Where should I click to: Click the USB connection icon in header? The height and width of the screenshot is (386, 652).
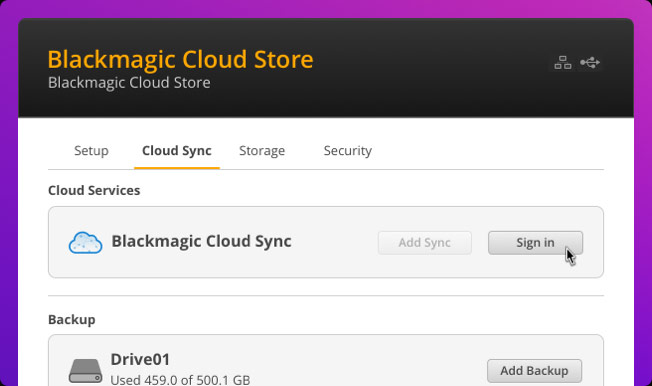(590, 62)
